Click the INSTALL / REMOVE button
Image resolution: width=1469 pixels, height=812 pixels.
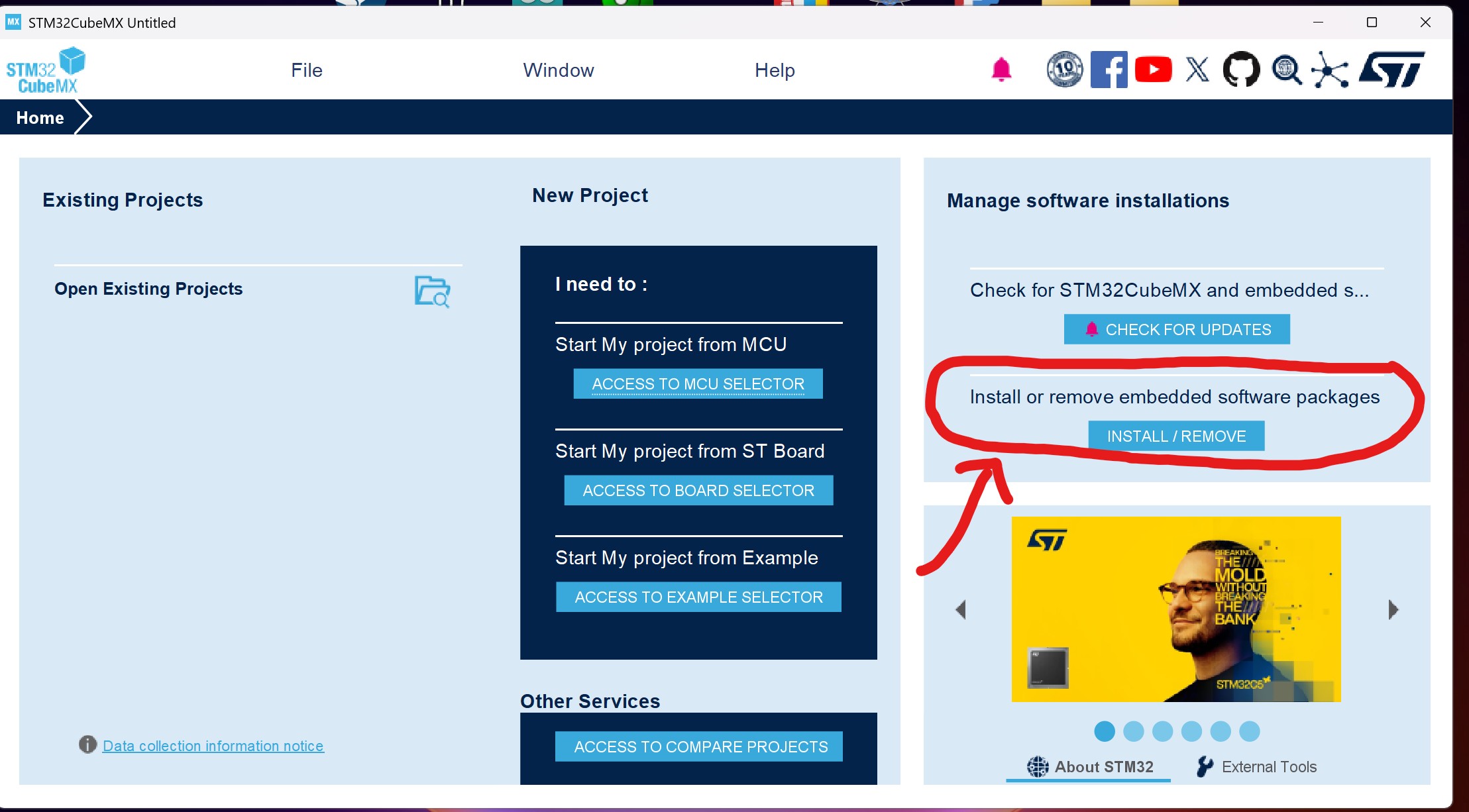tap(1175, 436)
